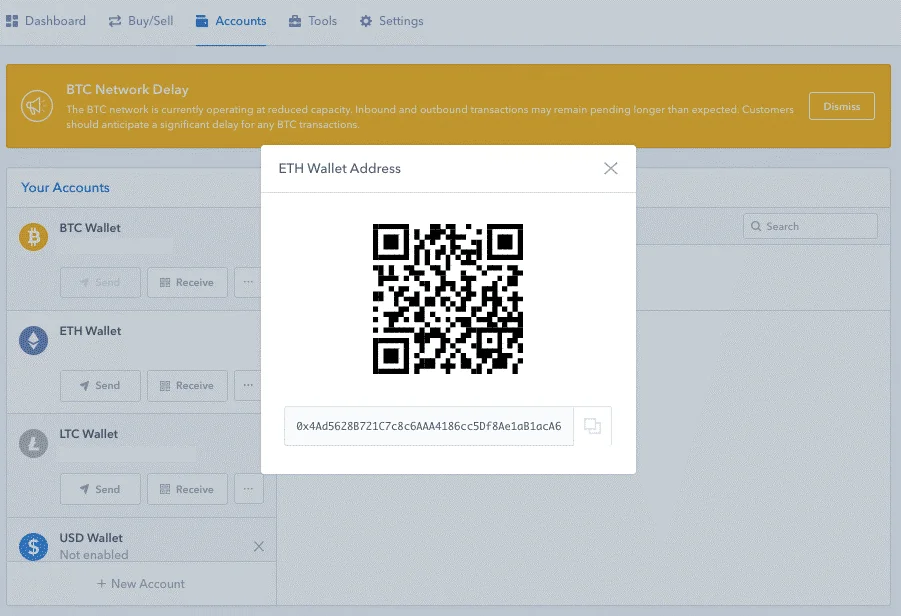Open more options for BTC Wallet
This screenshot has height=616, width=901.
pos(248,282)
